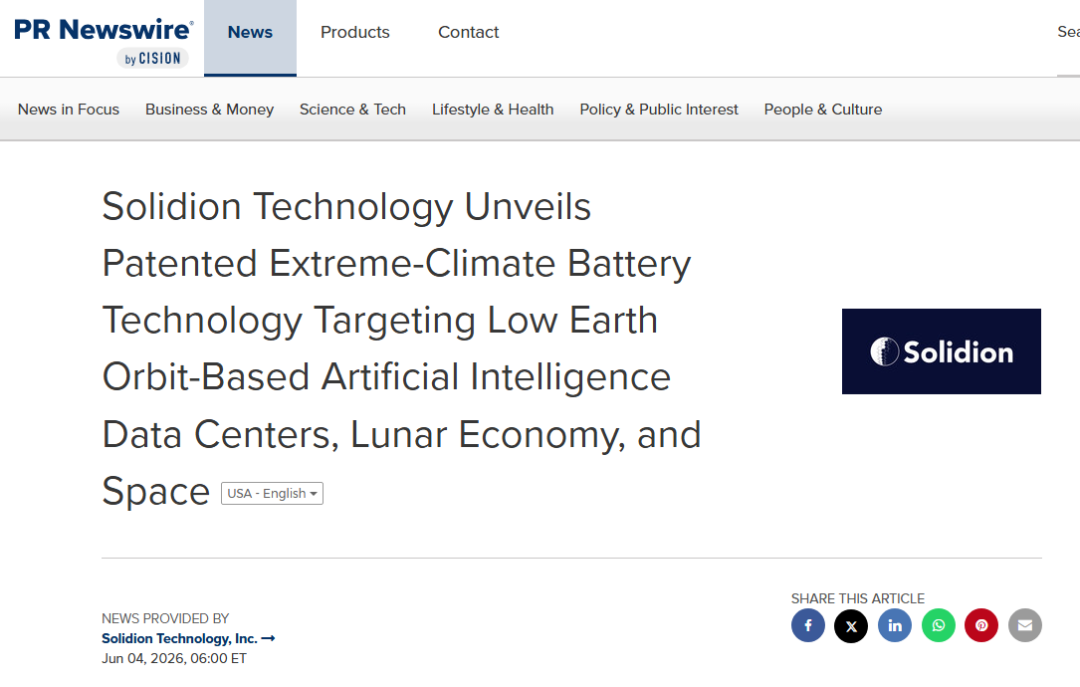Image resolution: width=1080 pixels, height=687 pixels.
Task: Open PR Newswire home logo
Action: click(103, 41)
